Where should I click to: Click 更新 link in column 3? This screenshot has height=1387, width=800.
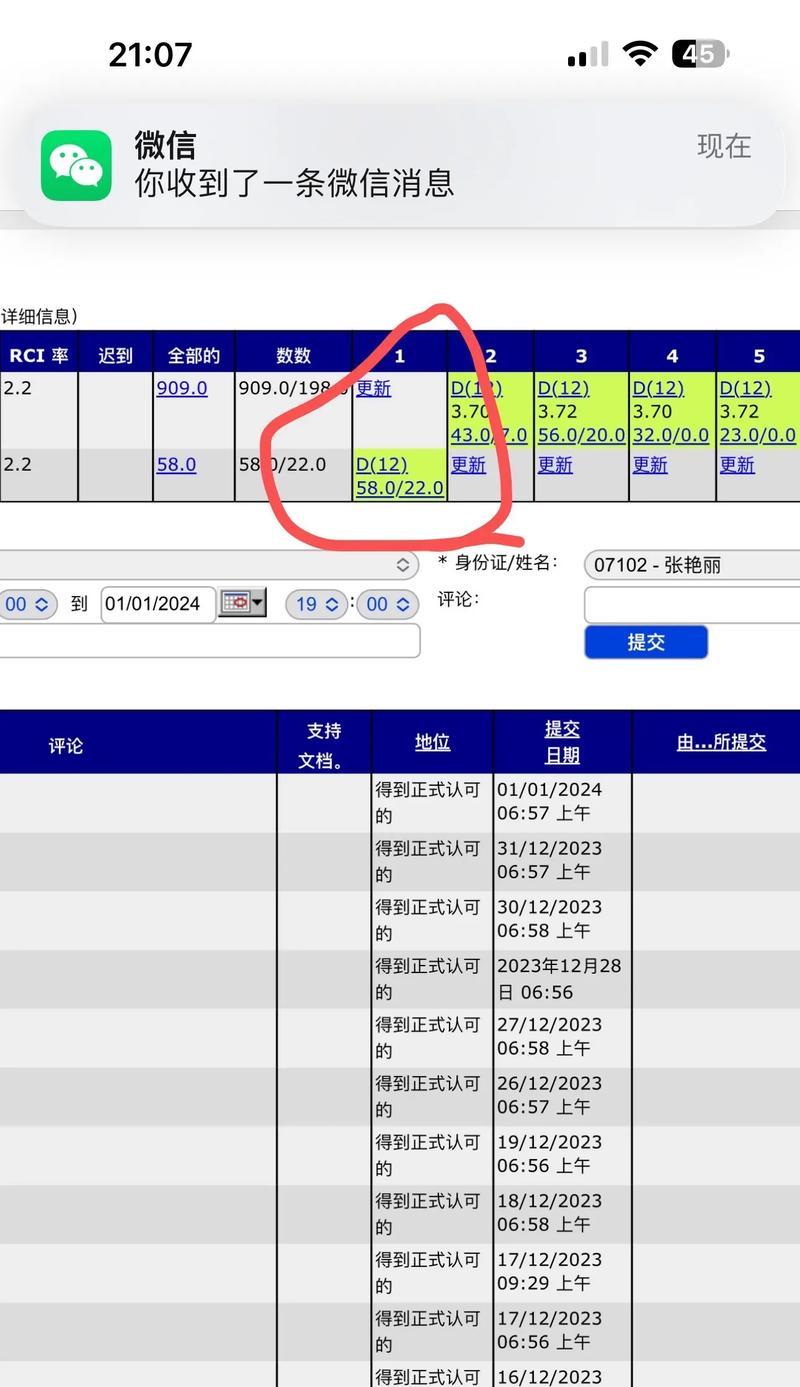tap(555, 465)
